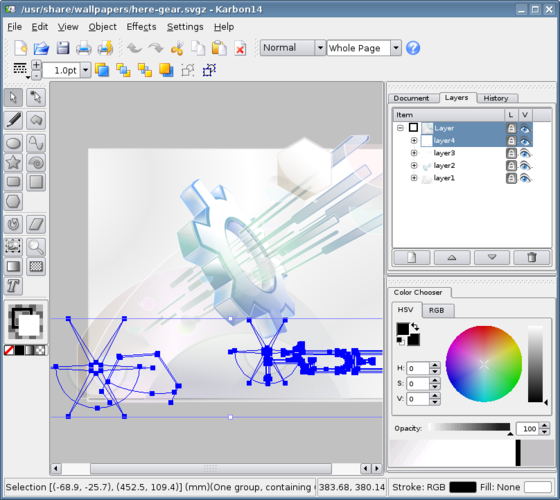Pick a hue on the color wheel
The image size is (560, 500).
click(x=484, y=364)
